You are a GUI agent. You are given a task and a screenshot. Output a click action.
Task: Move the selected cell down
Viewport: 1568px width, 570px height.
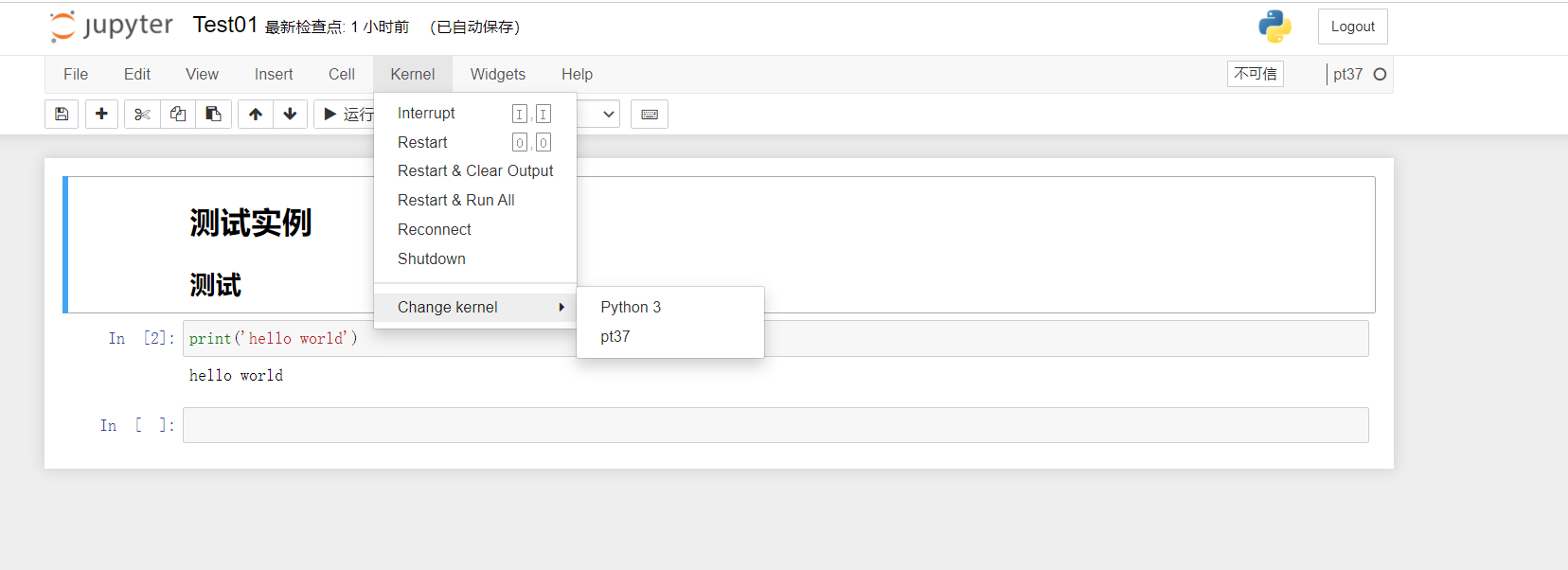point(290,114)
